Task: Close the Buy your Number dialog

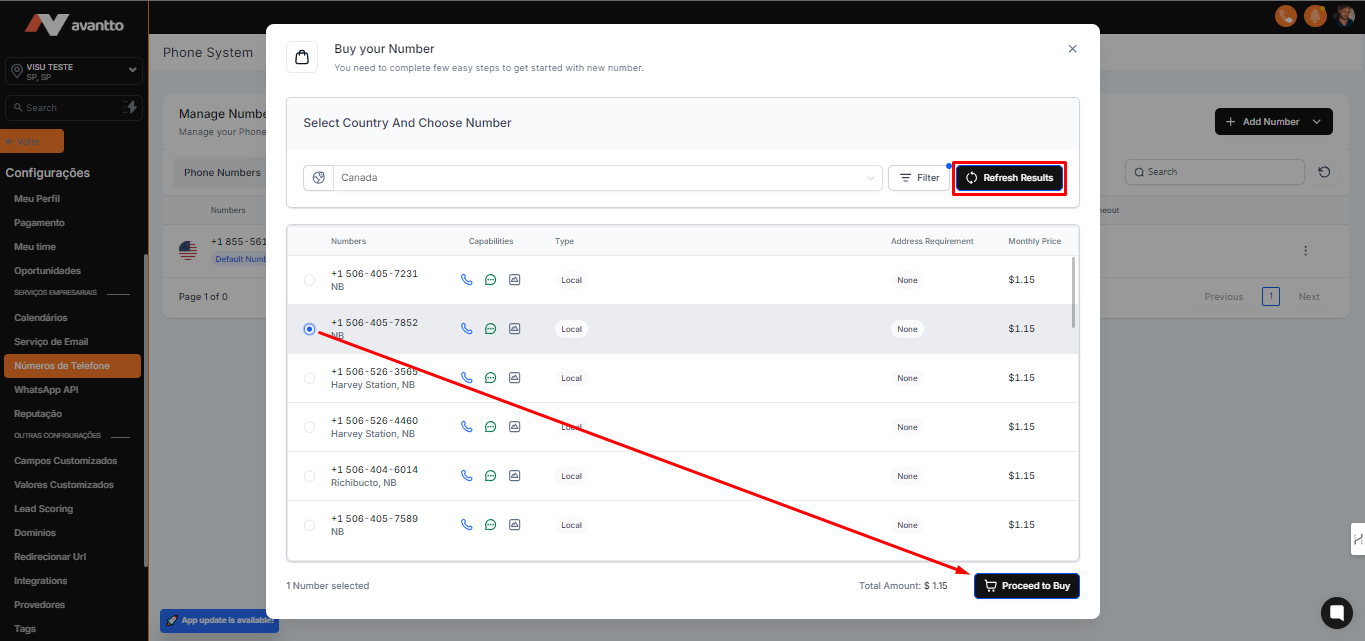Action: [x=1072, y=49]
